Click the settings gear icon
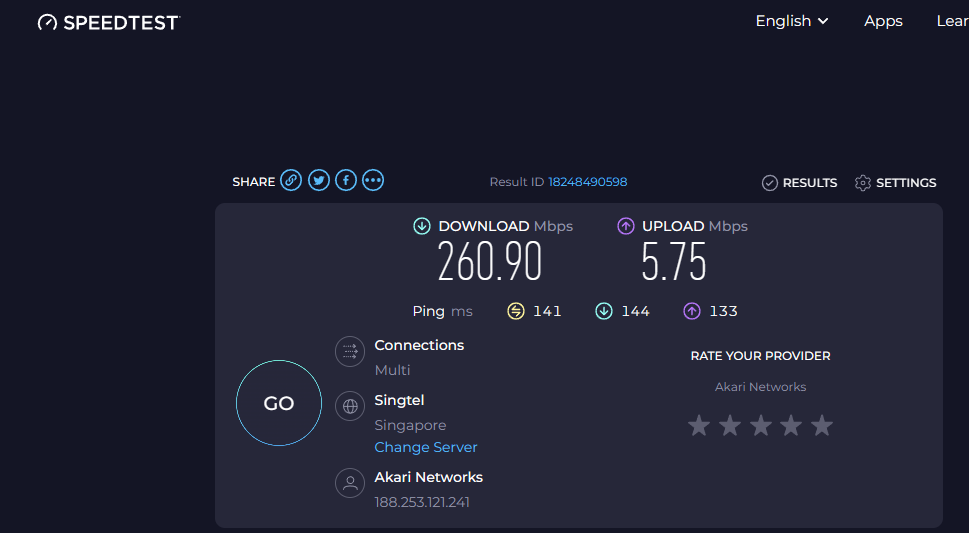The width and height of the screenshot is (969, 533). click(x=863, y=183)
